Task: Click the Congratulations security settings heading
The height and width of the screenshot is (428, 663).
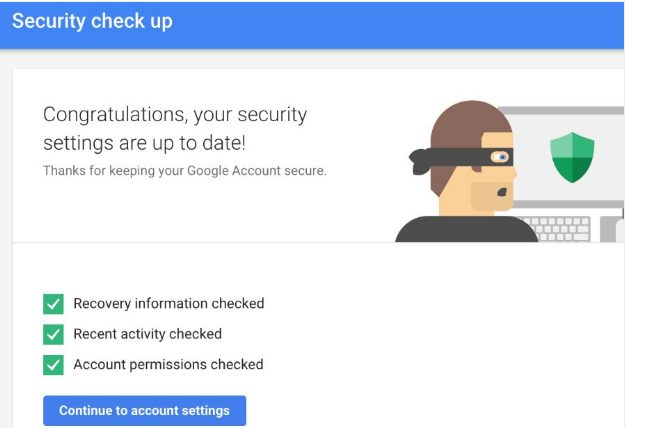Action: click(x=175, y=129)
